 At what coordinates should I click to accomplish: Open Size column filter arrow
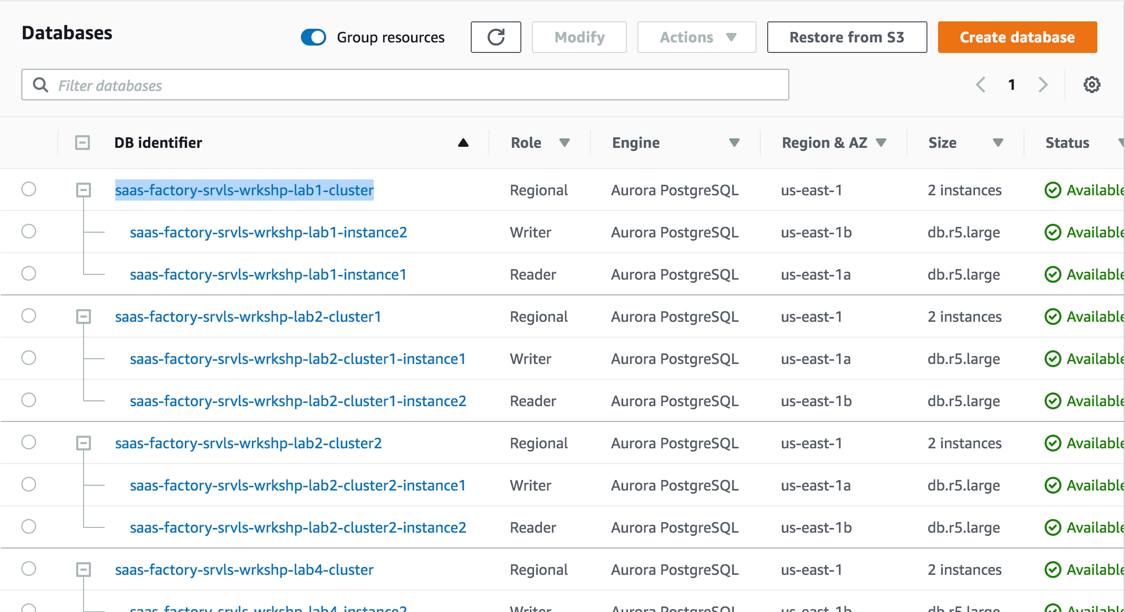click(998, 143)
